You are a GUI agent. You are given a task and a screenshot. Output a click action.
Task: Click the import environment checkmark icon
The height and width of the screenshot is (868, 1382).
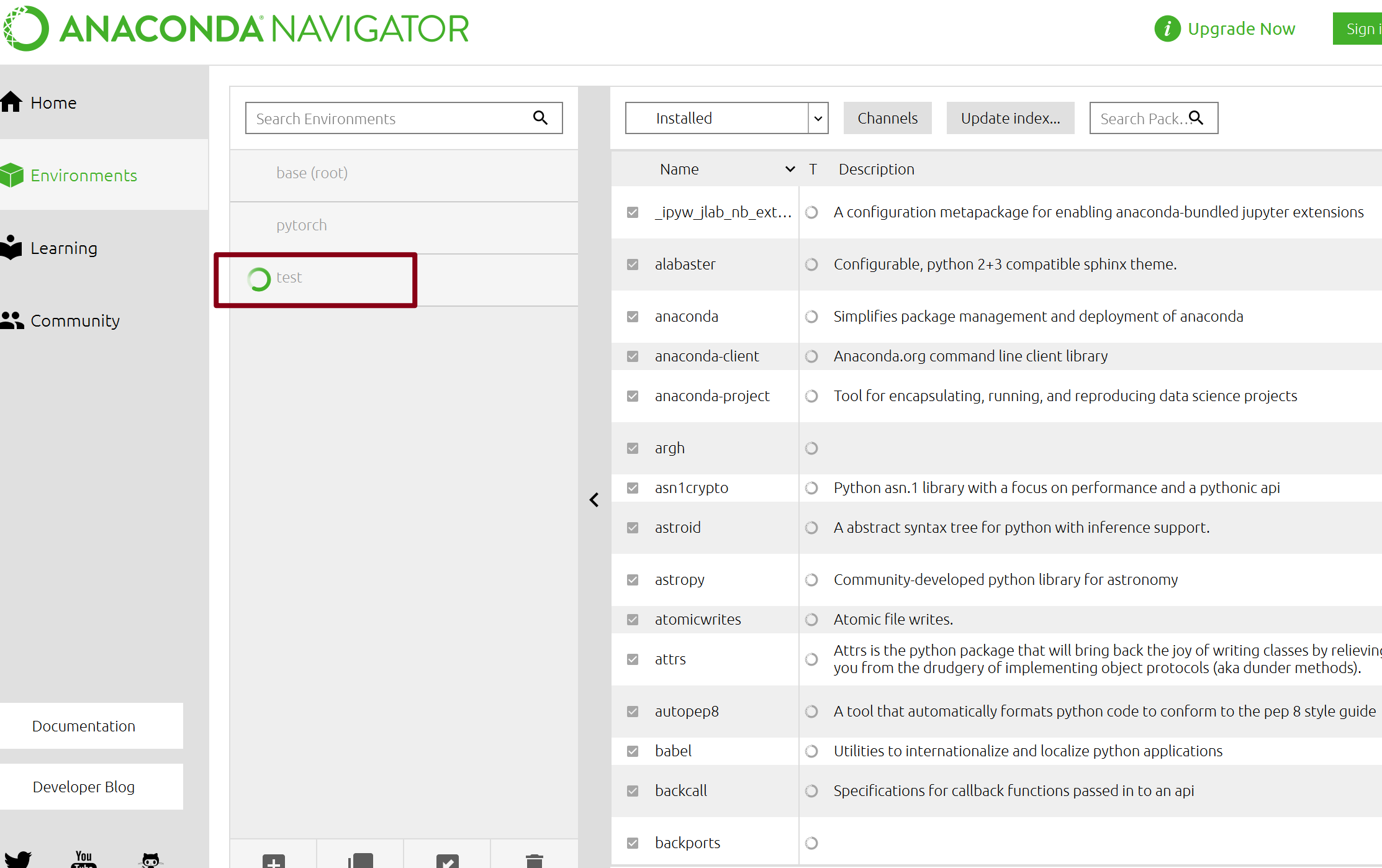point(447,861)
